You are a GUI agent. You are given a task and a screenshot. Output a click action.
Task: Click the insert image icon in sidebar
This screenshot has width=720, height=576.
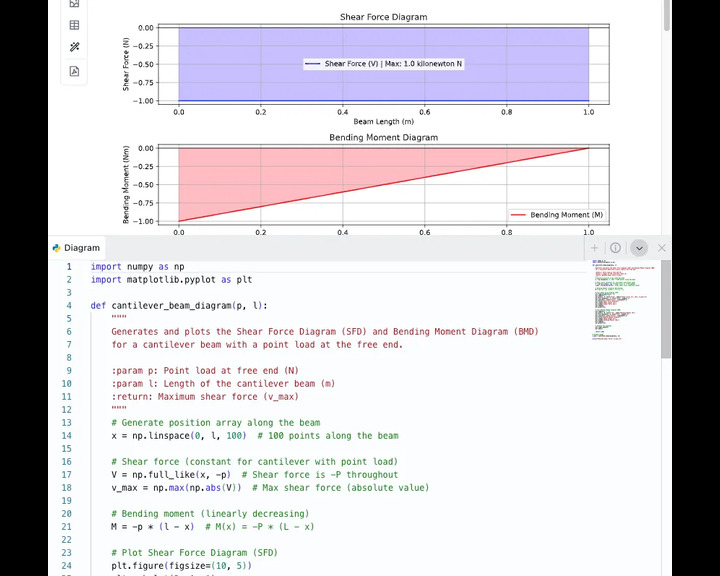pyautogui.click(x=74, y=4)
